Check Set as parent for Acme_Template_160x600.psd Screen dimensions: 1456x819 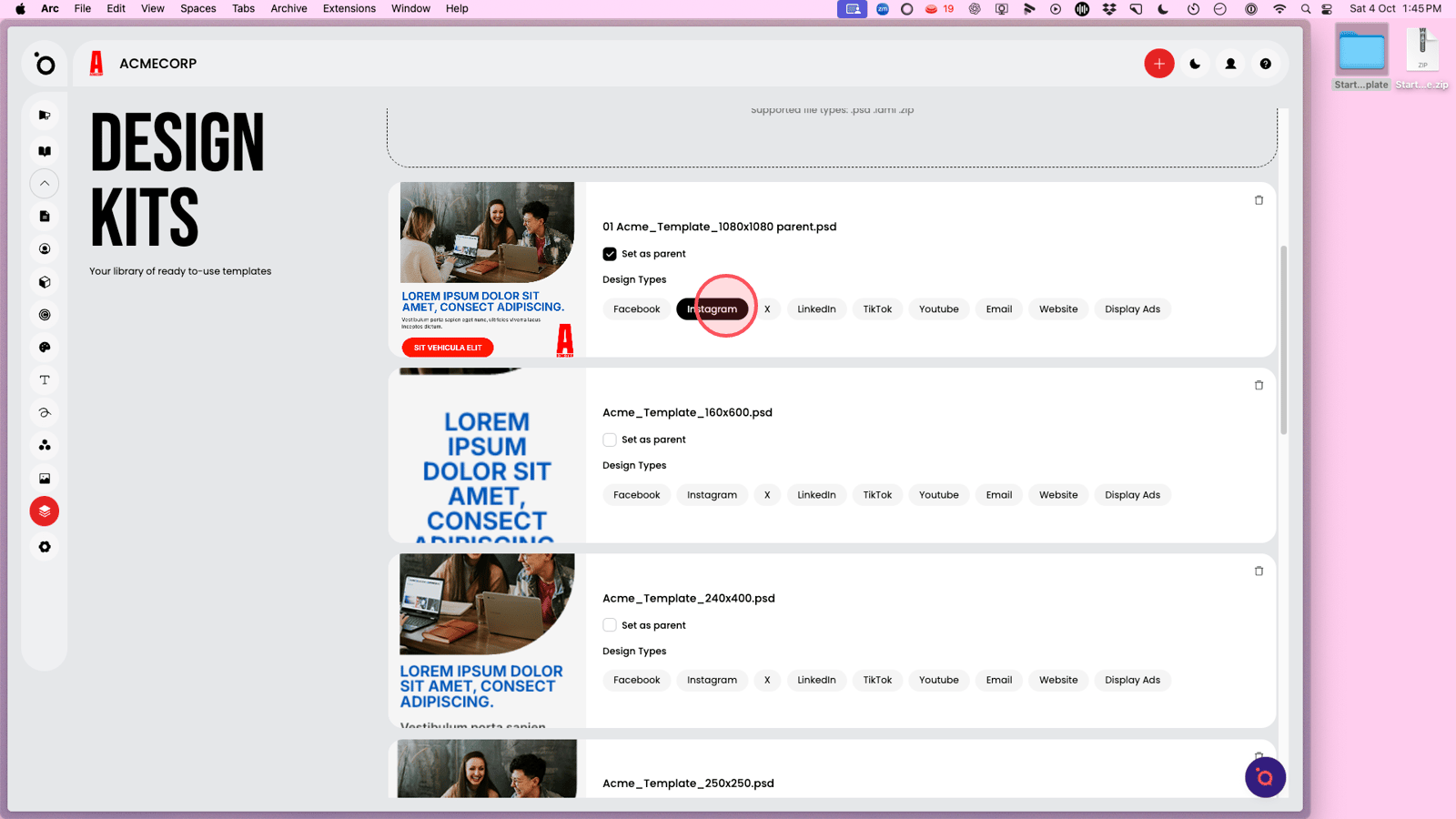point(610,440)
